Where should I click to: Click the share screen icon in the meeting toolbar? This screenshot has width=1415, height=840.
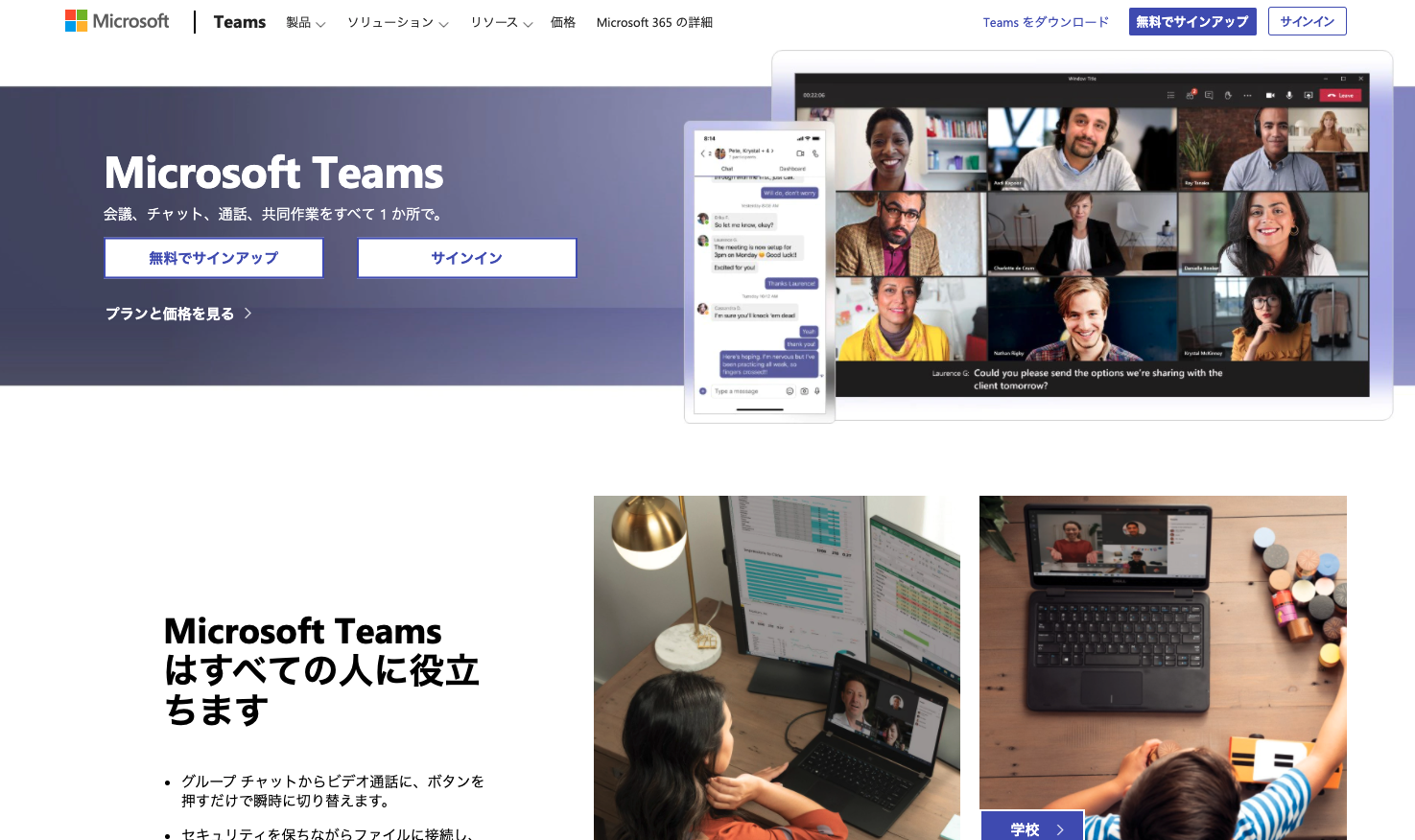coord(1309,95)
